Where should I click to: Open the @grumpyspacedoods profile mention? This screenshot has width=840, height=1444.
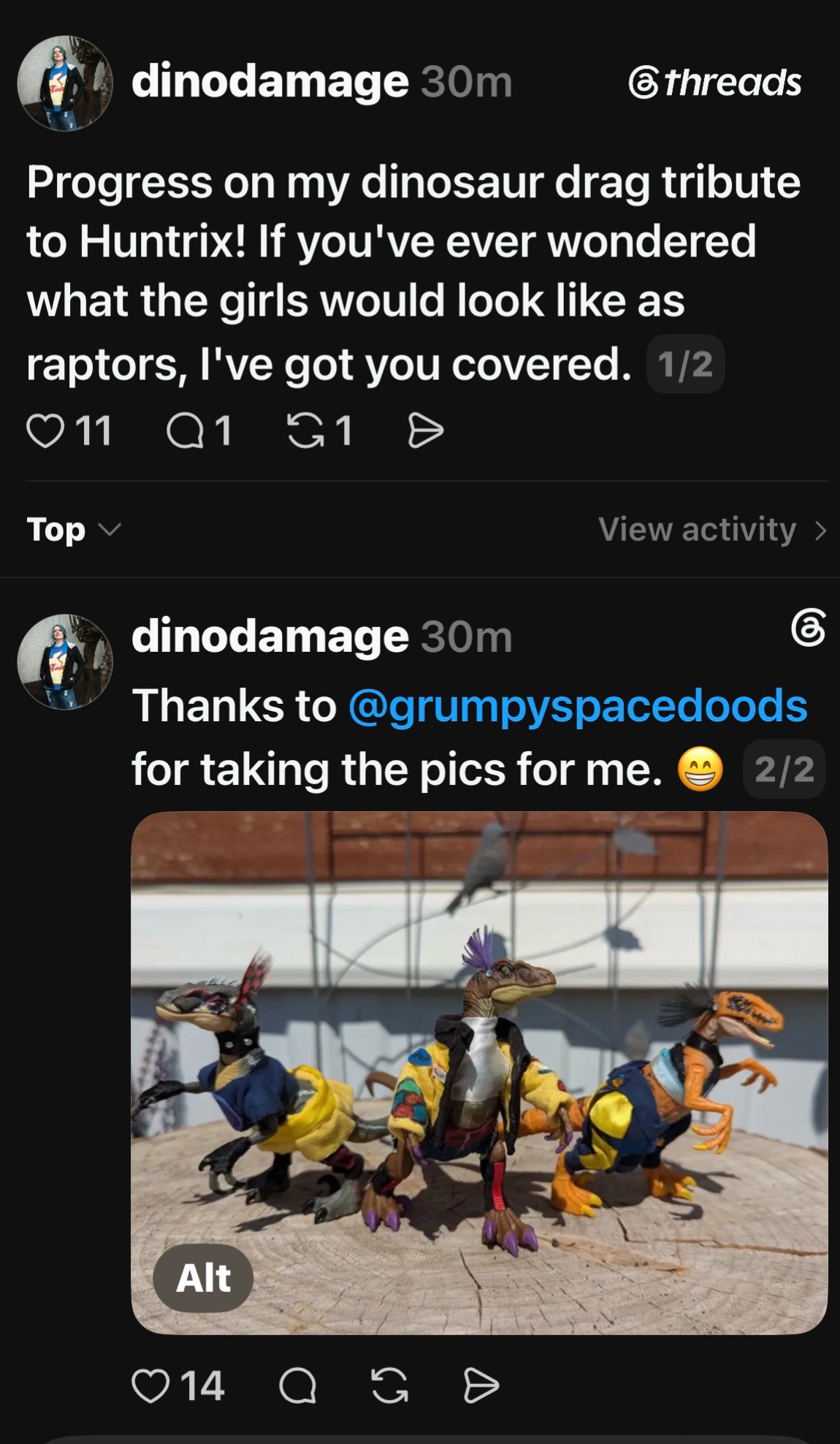(x=578, y=705)
